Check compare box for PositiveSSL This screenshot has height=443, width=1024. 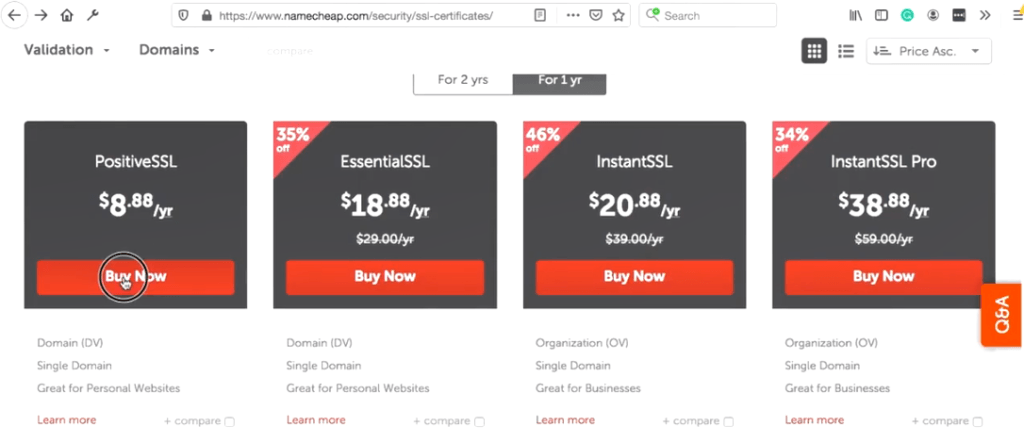coord(229,422)
